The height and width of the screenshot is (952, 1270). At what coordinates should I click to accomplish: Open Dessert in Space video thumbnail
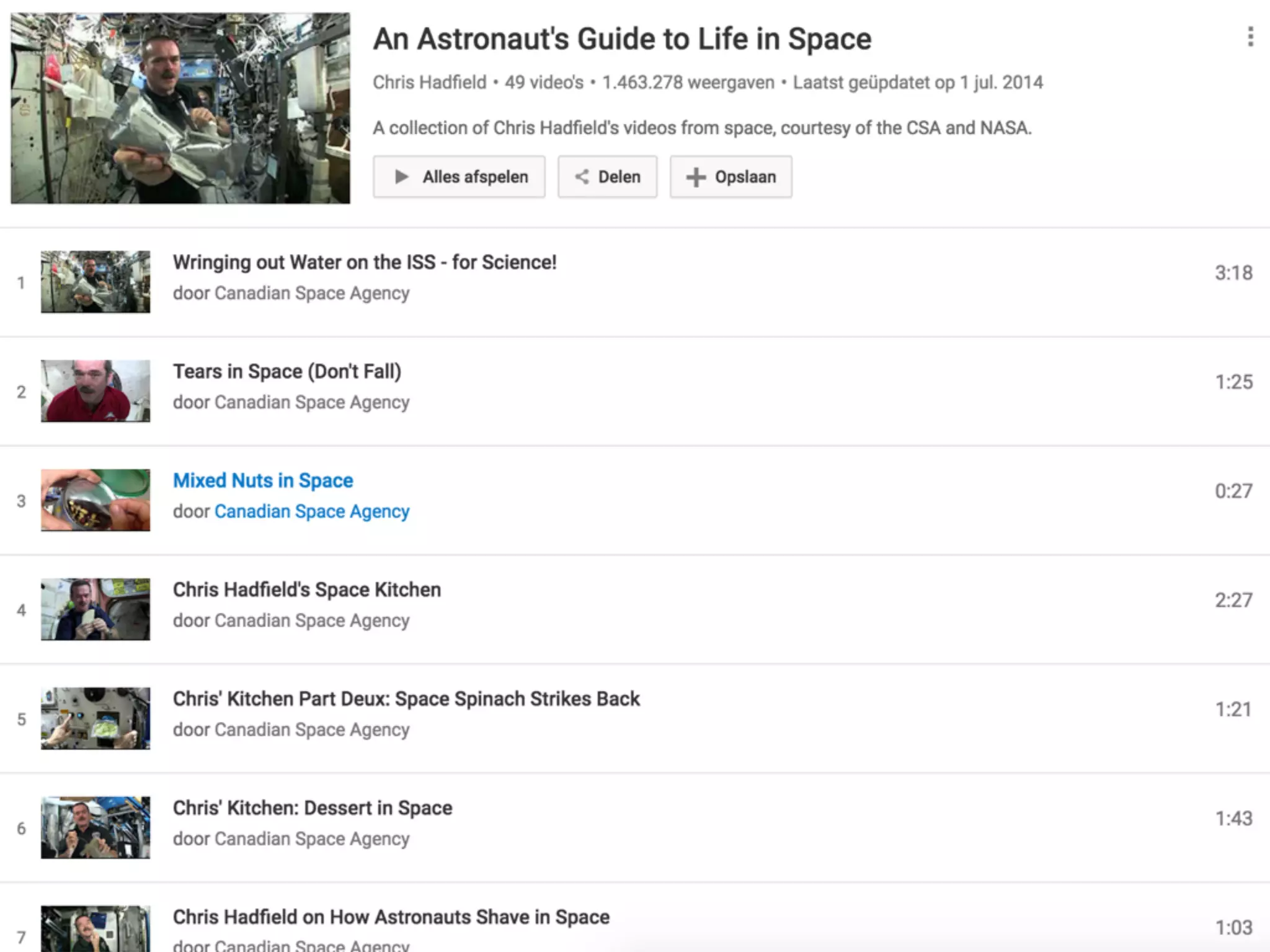tap(95, 827)
